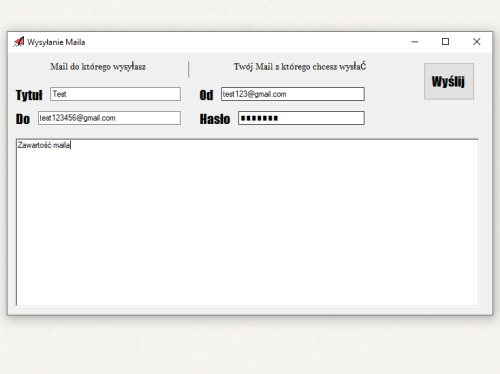The image size is (500, 374).
Task: Minimize the Wysyłanie Maila window
Action: 415,42
